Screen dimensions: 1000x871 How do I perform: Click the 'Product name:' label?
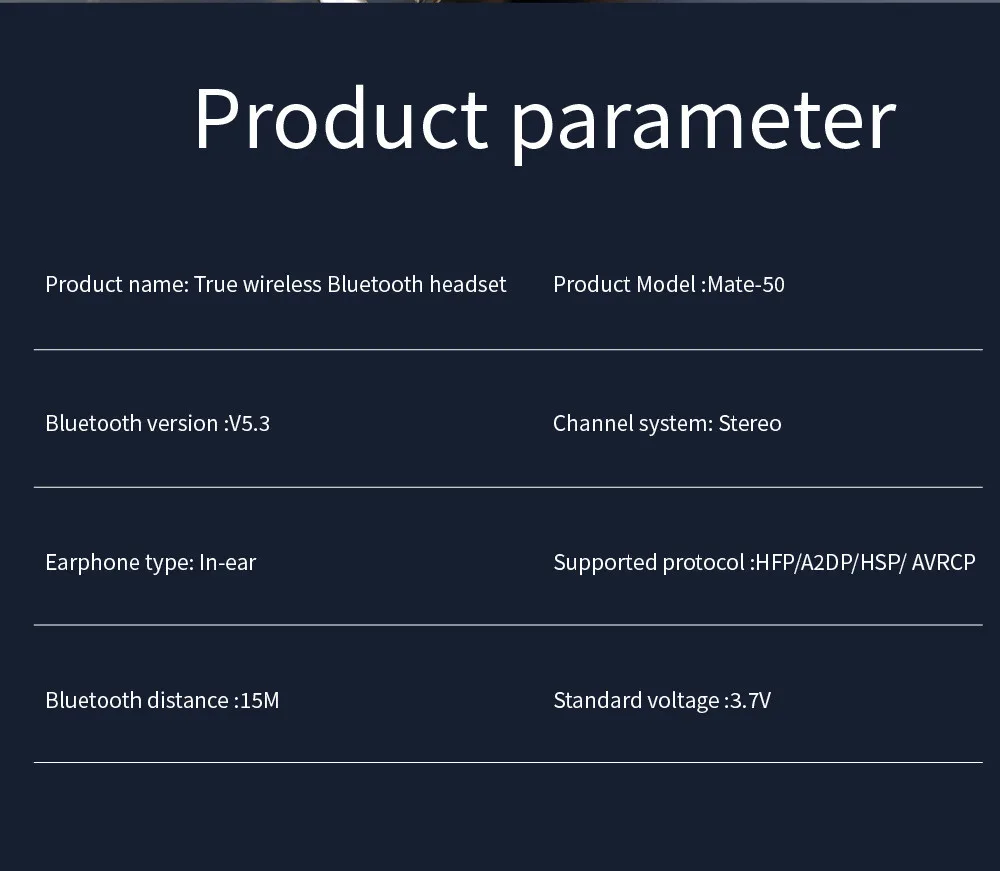116,285
